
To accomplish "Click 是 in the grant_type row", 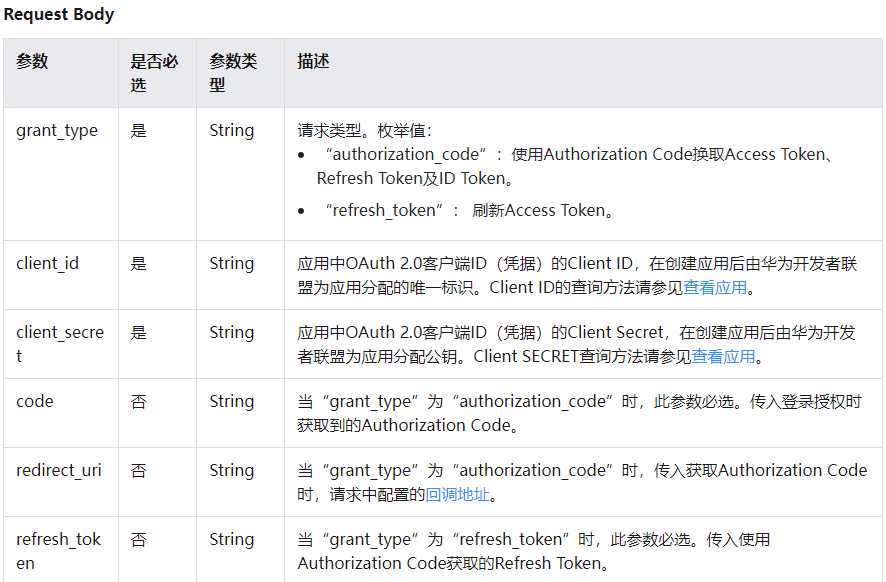I will coord(138,131).
